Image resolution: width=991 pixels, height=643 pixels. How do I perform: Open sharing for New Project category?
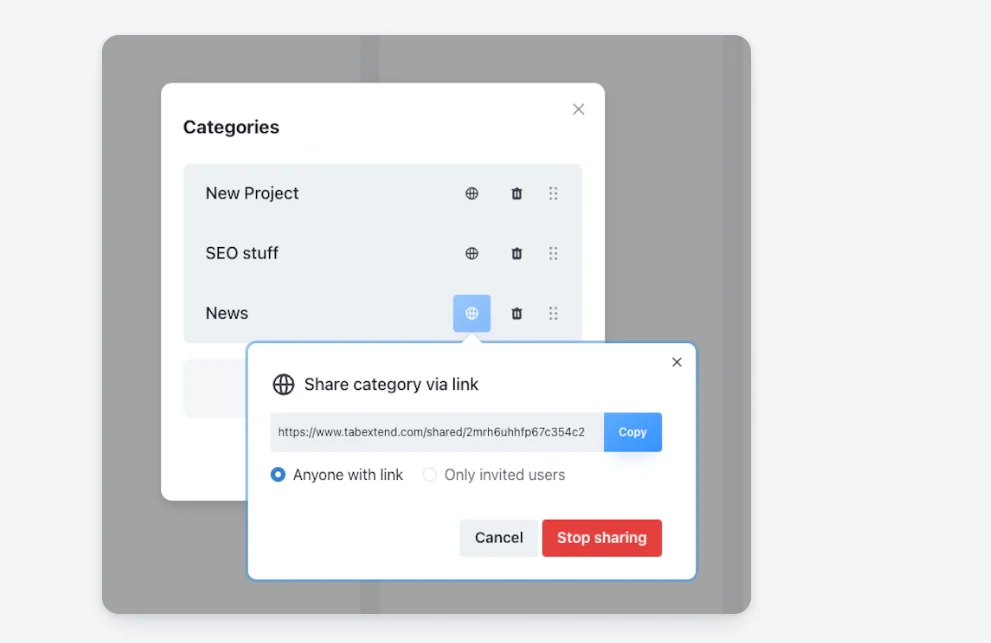472,194
